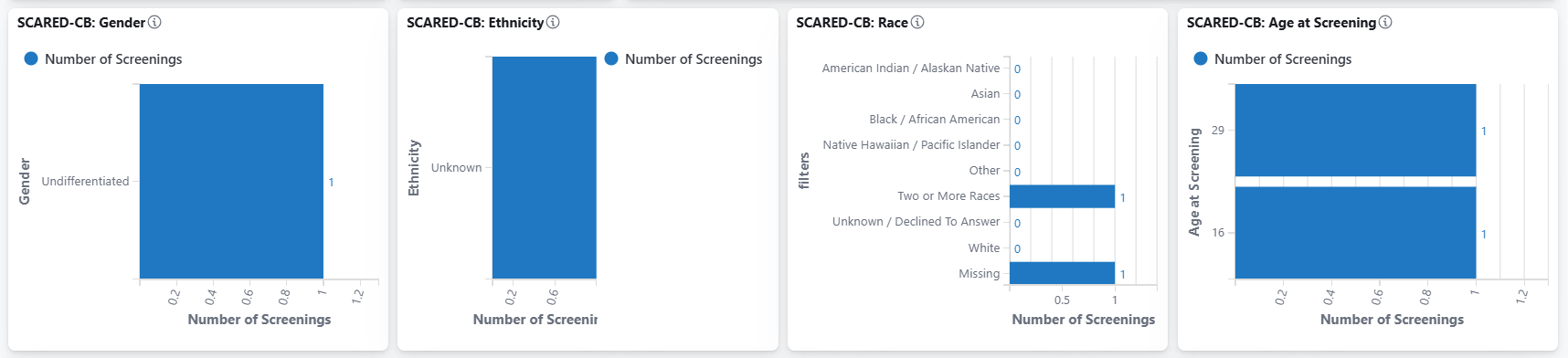Click info icon beside SCARED-CB: Gender title
The width and height of the screenshot is (1568, 358).
[155, 22]
